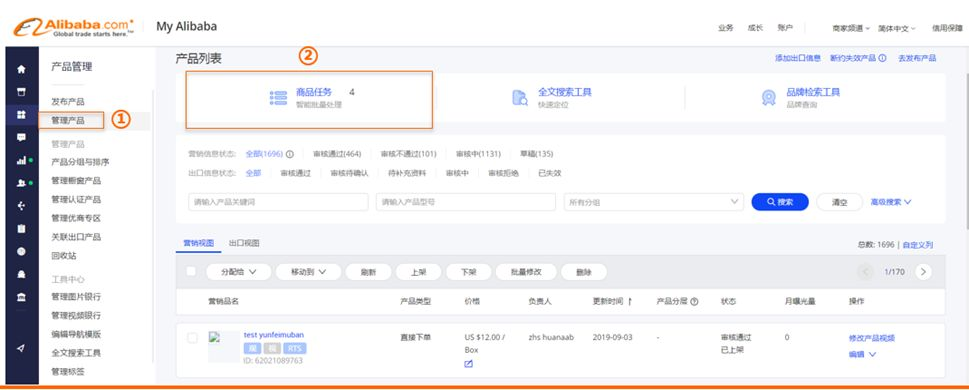Screen dimensions: 969x390
Task: Click the store icon in dark sidebar
Action: [x=21, y=92]
